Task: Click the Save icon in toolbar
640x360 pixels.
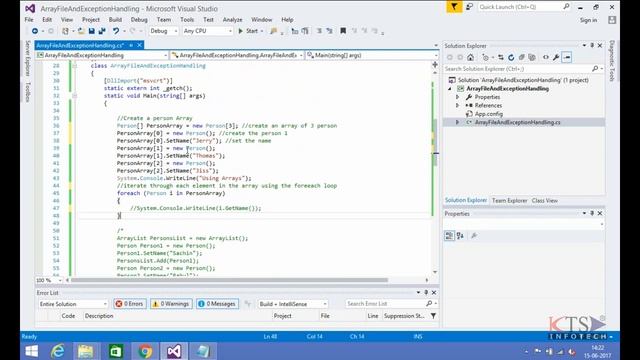Action: [91, 31]
